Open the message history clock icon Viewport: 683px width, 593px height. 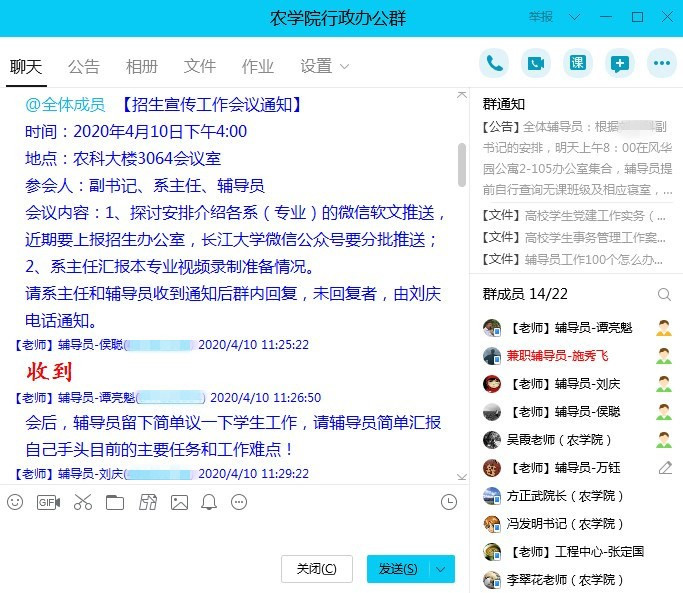[449, 502]
